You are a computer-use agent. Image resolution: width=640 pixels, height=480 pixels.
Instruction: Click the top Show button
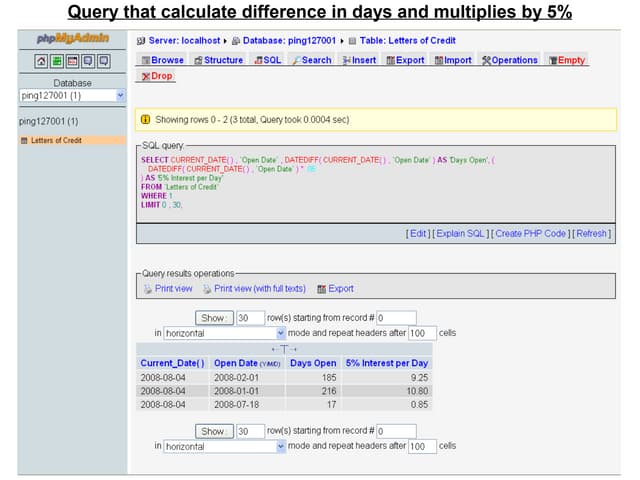(212, 318)
